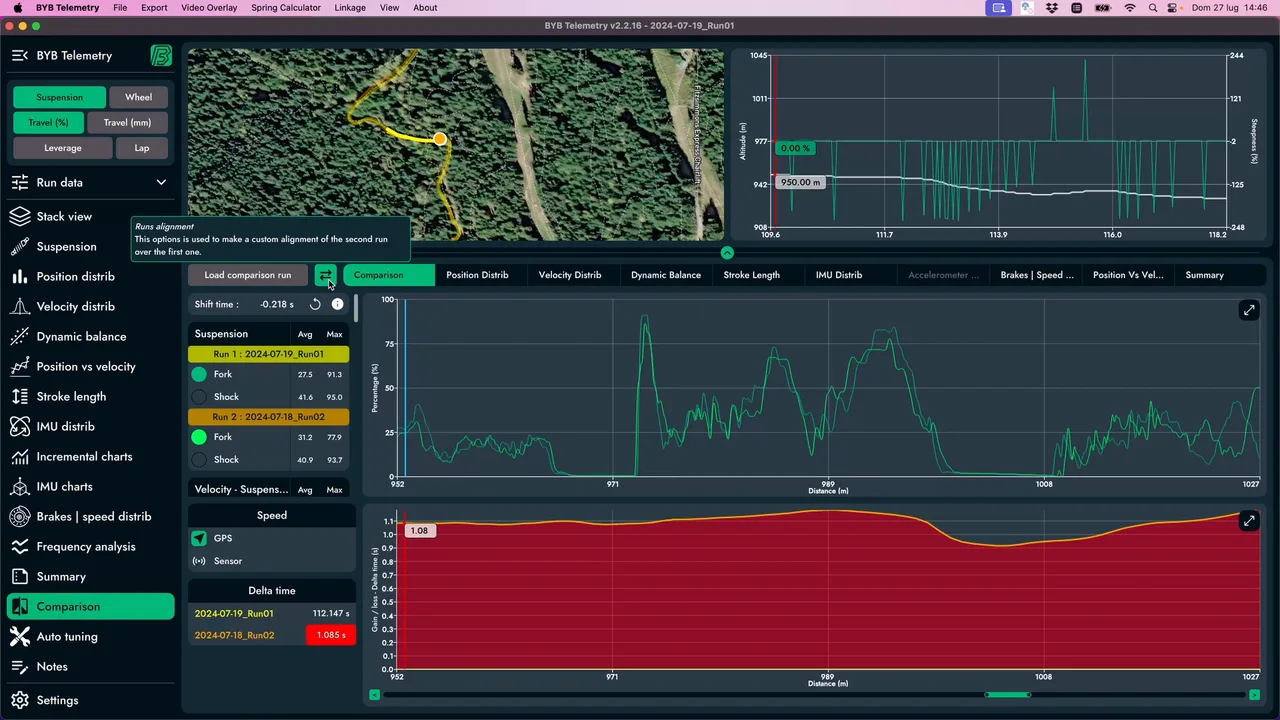Open the Spring Calculator menu
The image size is (1280, 720).
(x=286, y=8)
